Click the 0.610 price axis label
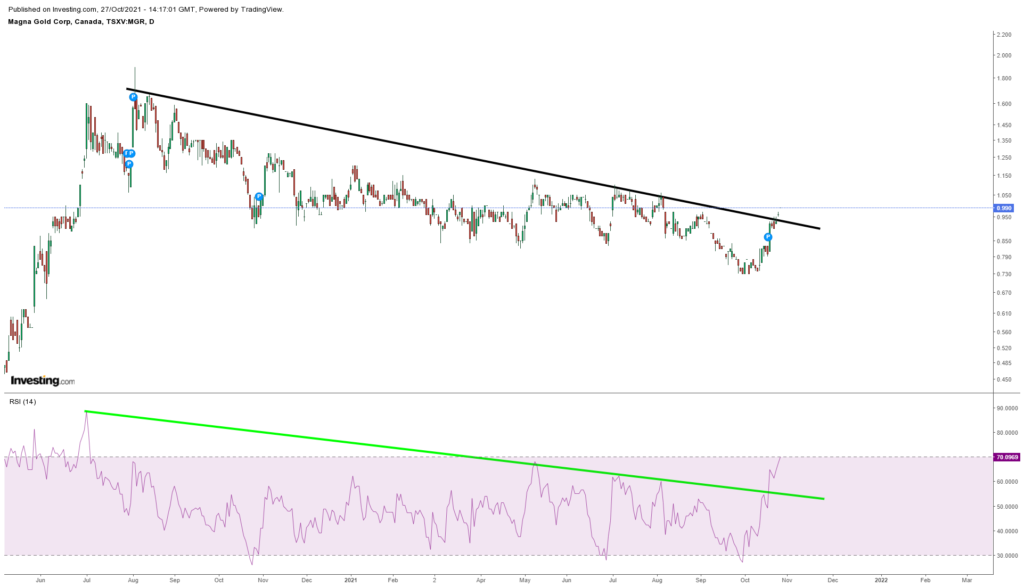 (x=1004, y=313)
